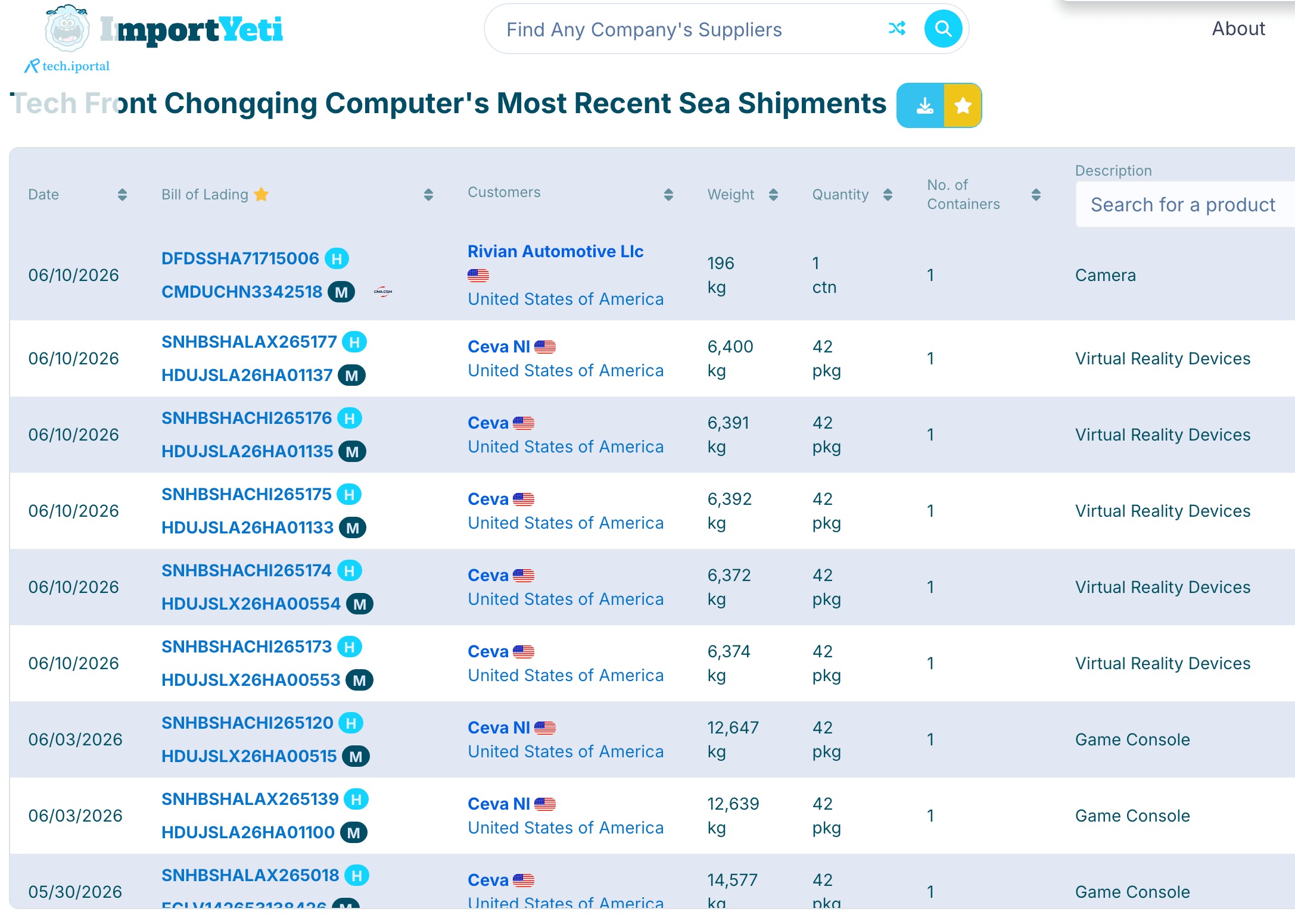Open bill of lading SNHBSHALAX265177
1295x924 pixels.
(249, 342)
